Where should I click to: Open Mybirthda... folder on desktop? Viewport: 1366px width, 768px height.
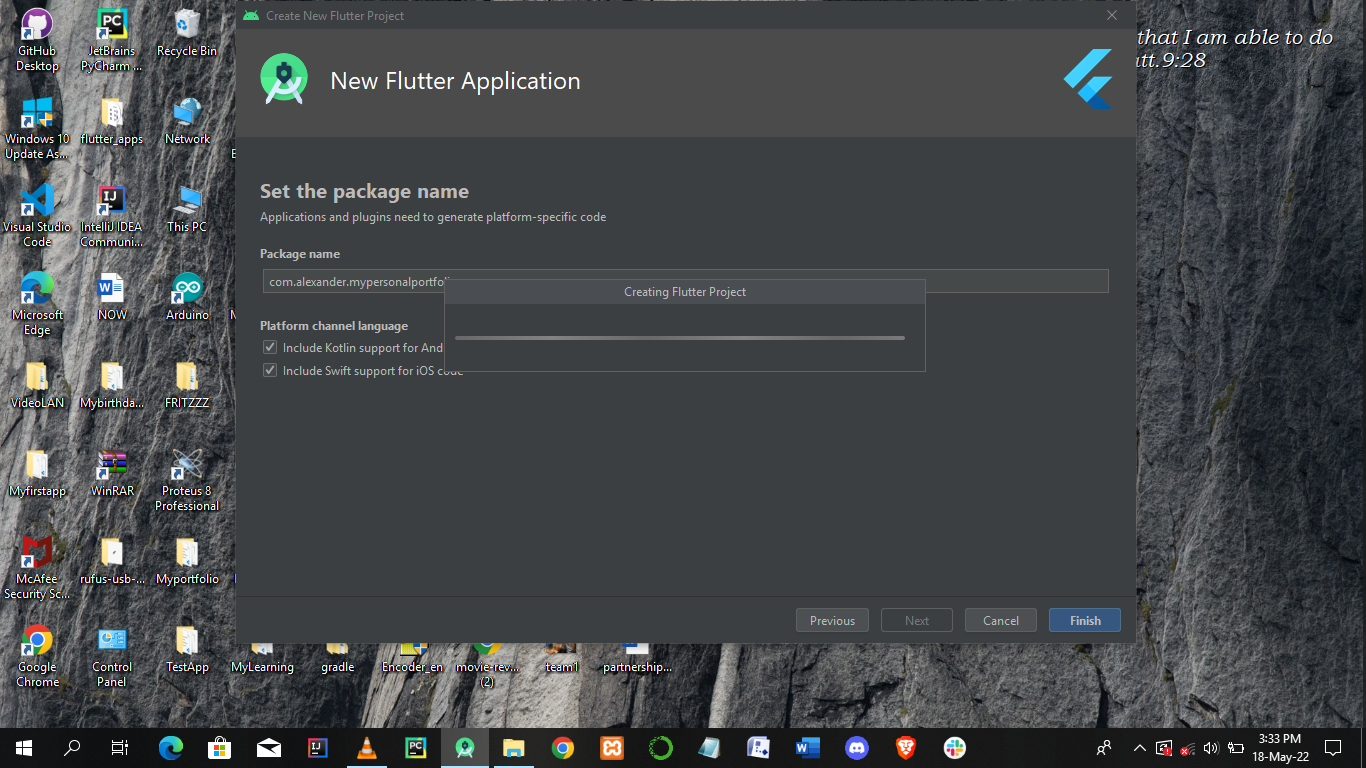click(x=112, y=385)
